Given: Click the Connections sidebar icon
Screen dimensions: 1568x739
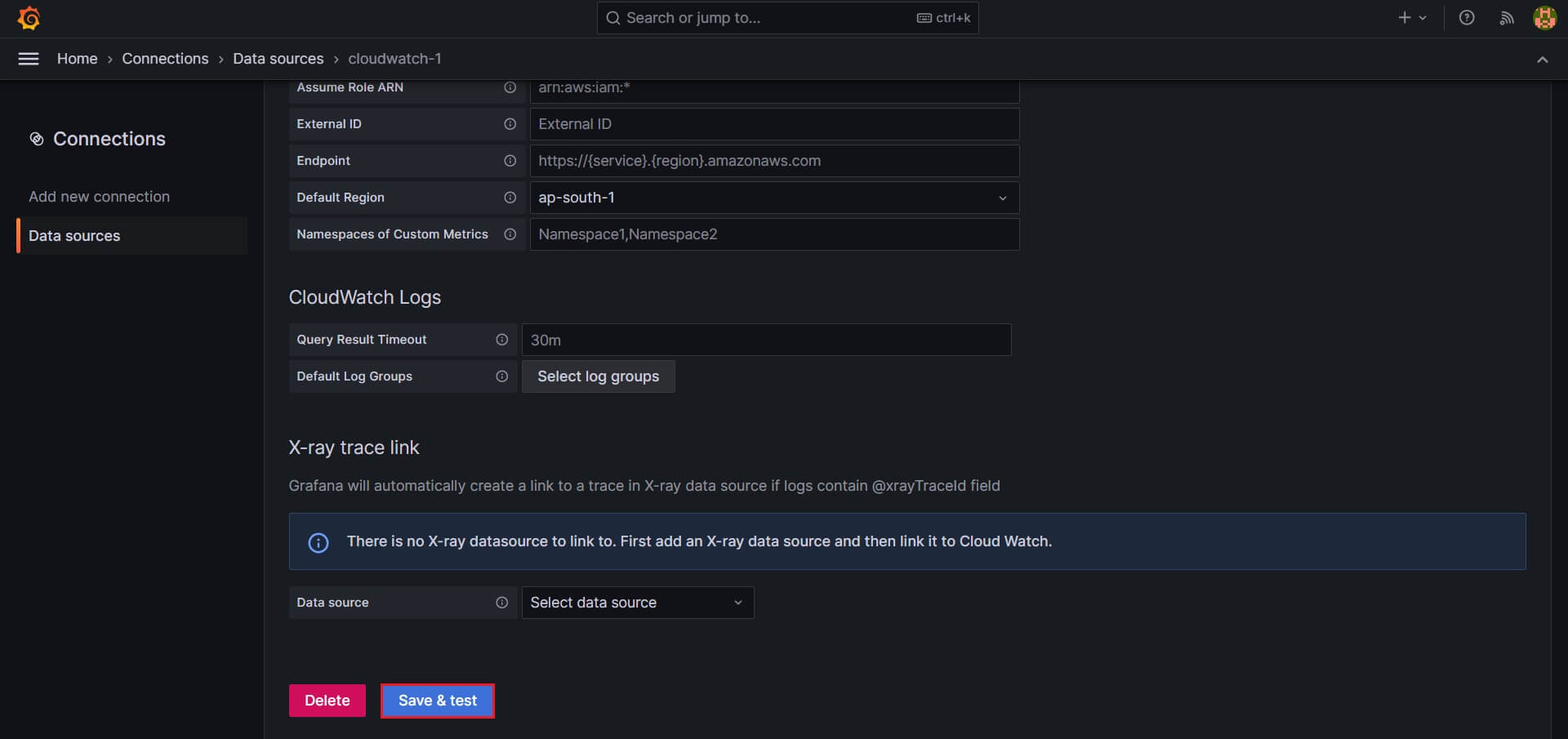Looking at the screenshot, I should click(x=37, y=139).
